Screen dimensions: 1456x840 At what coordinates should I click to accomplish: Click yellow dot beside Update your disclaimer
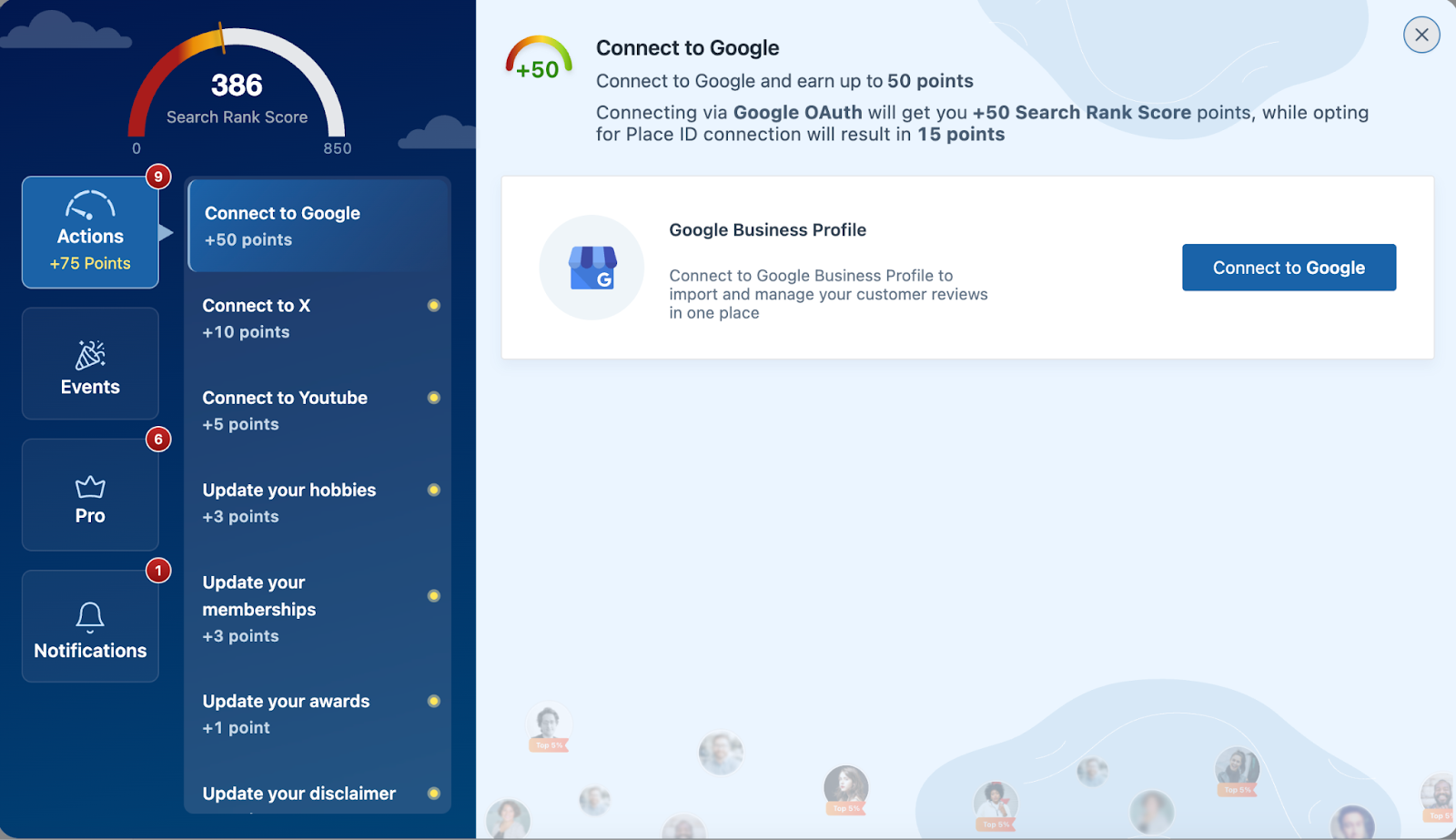[x=434, y=794]
